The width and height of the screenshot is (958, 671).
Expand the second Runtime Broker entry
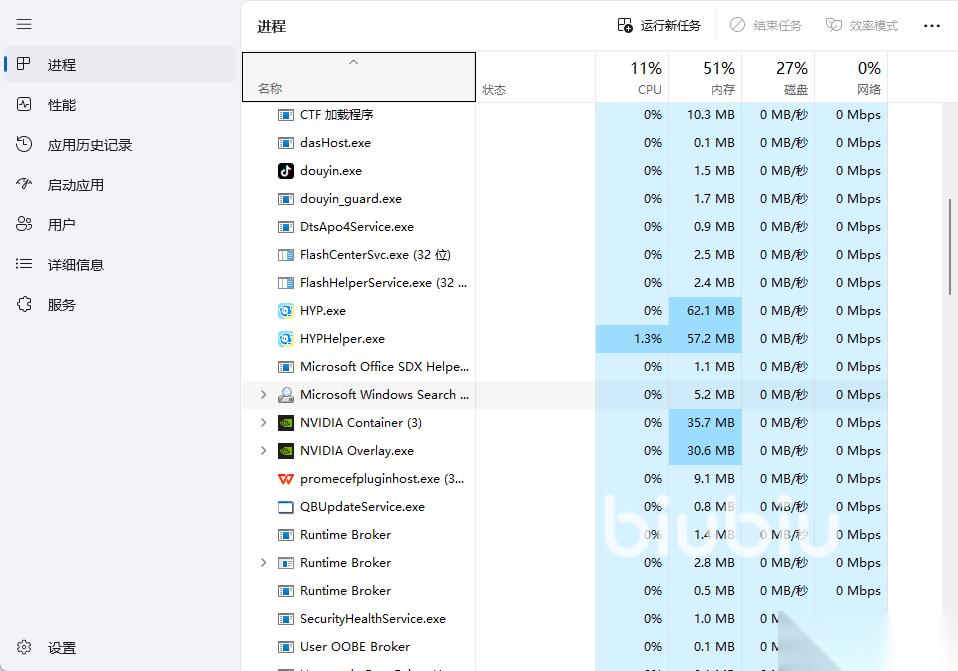263,563
